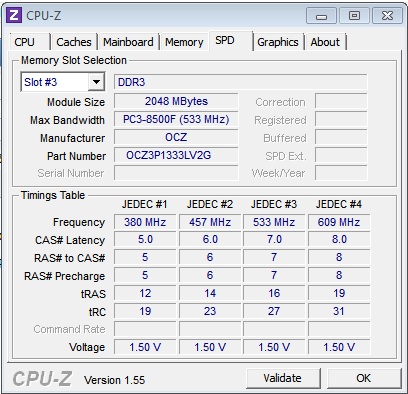Click the 457 MHz frequency cell
This screenshot has height=394, width=408.
[x=210, y=222]
